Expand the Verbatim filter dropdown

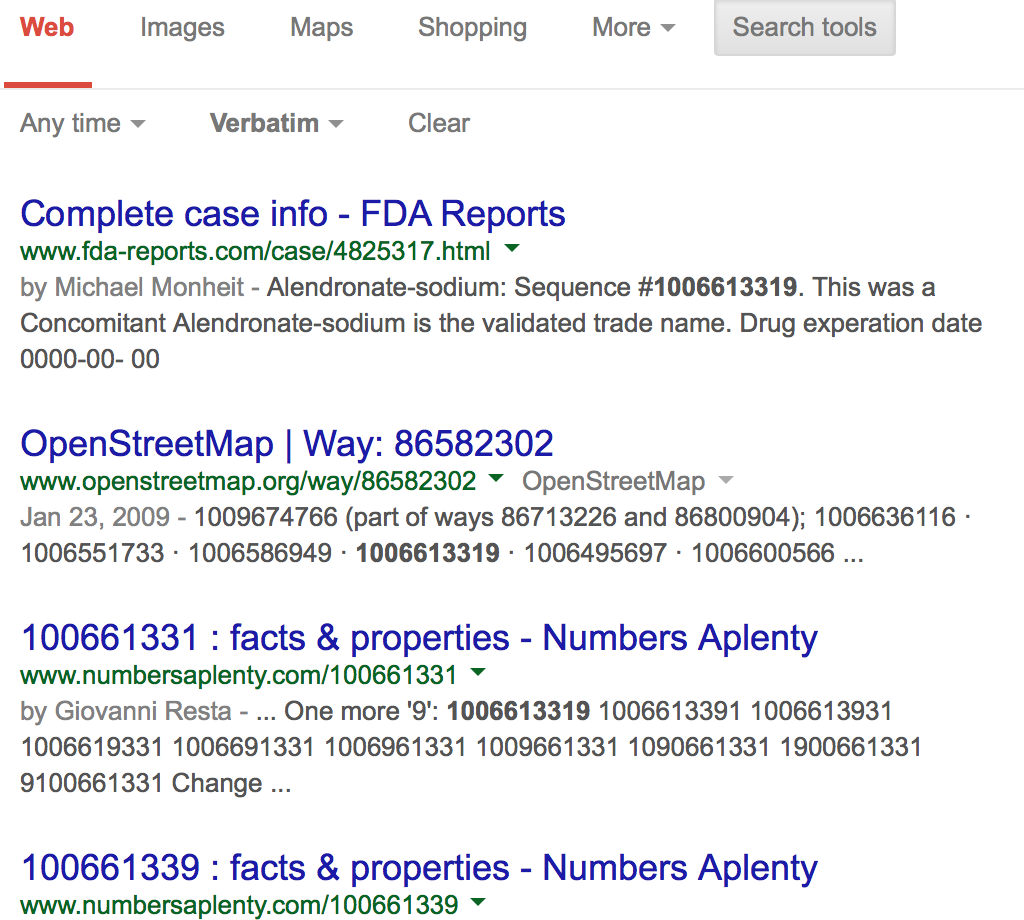click(276, 124)
